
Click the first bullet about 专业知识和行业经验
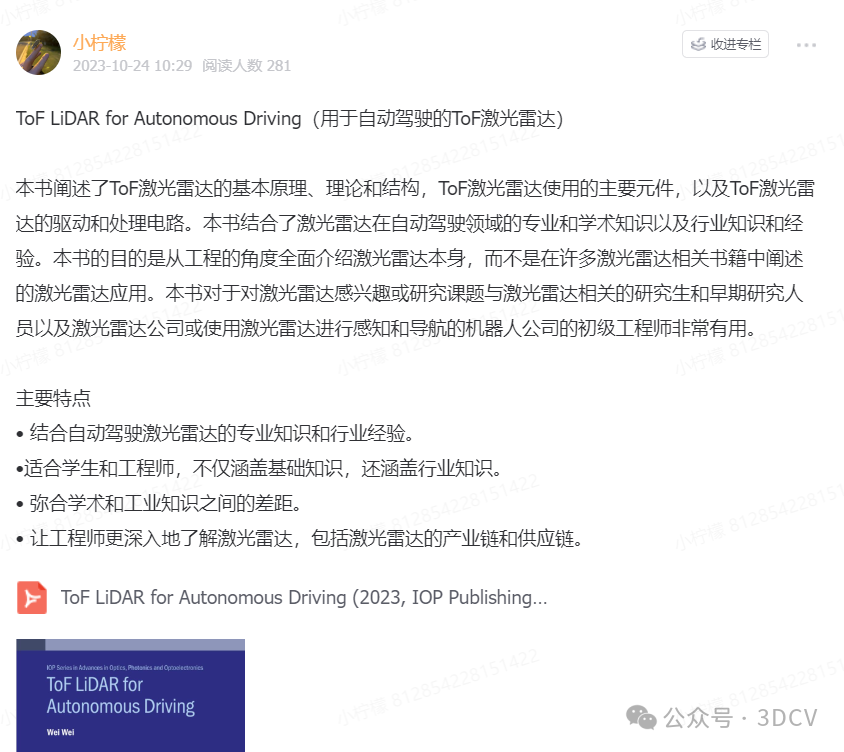(215, 433)
